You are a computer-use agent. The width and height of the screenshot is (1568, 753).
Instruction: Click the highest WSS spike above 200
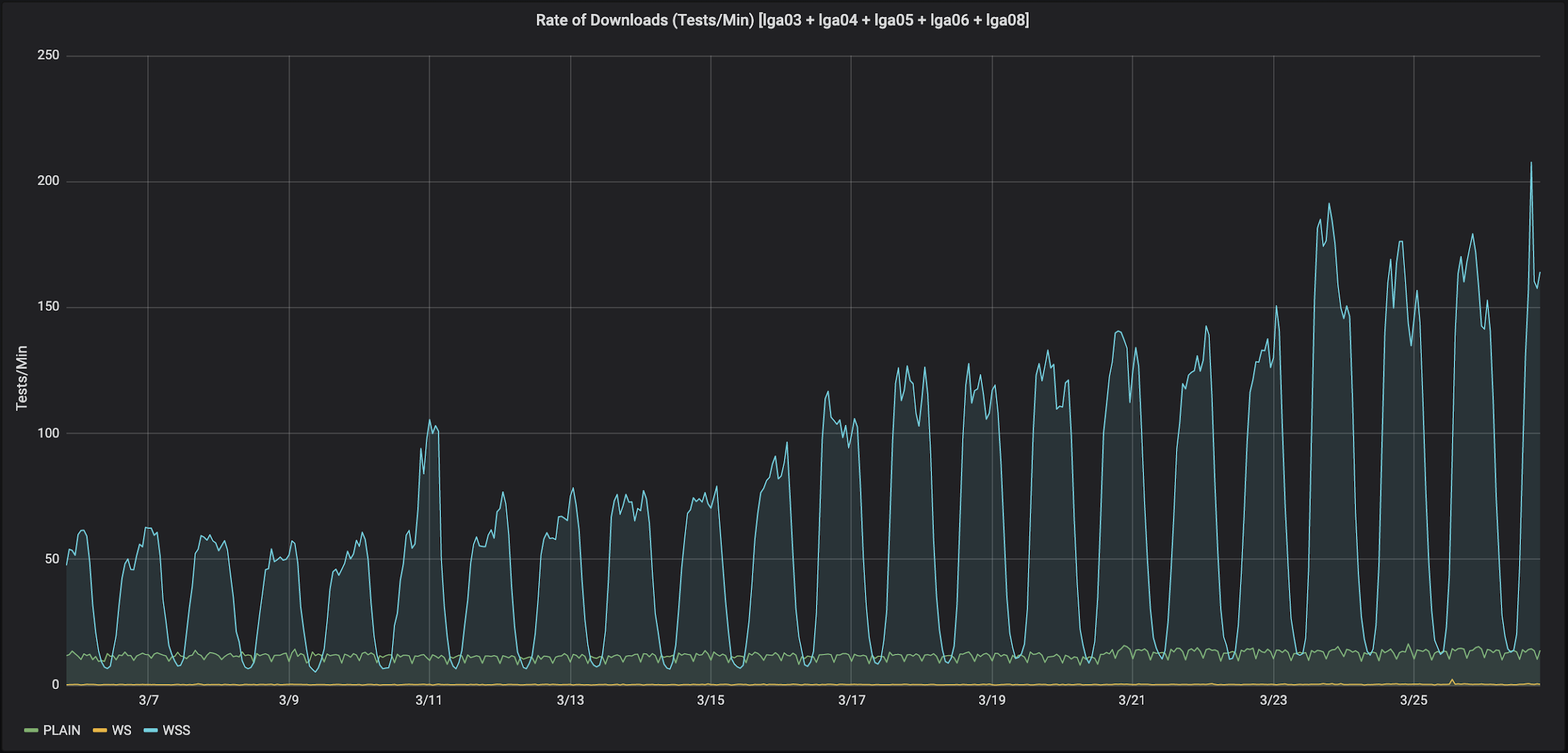[x=1531, y=163]
